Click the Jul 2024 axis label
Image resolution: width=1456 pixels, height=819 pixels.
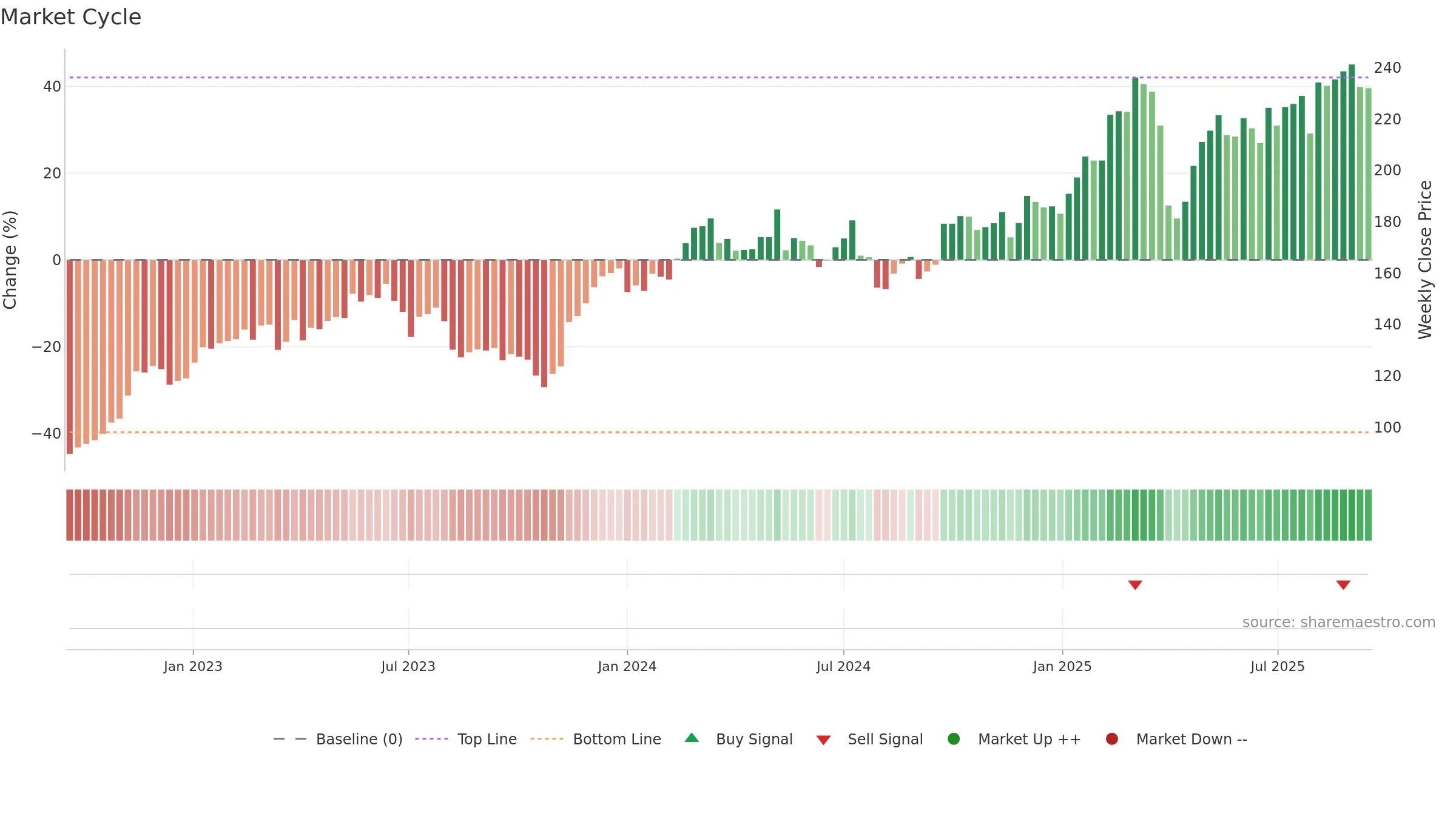[x=843, y=666]
